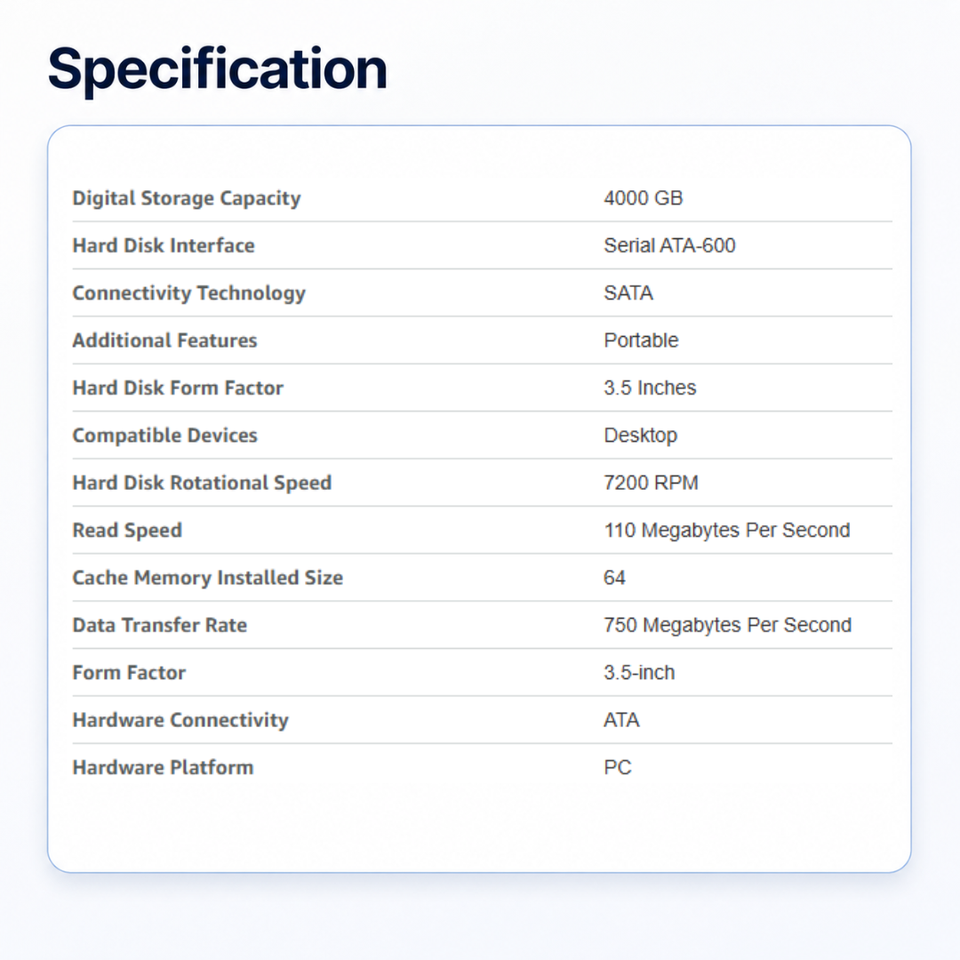Viewport: 960px width, 960px height.
Task: Click the Portable value
Action: 641,340
